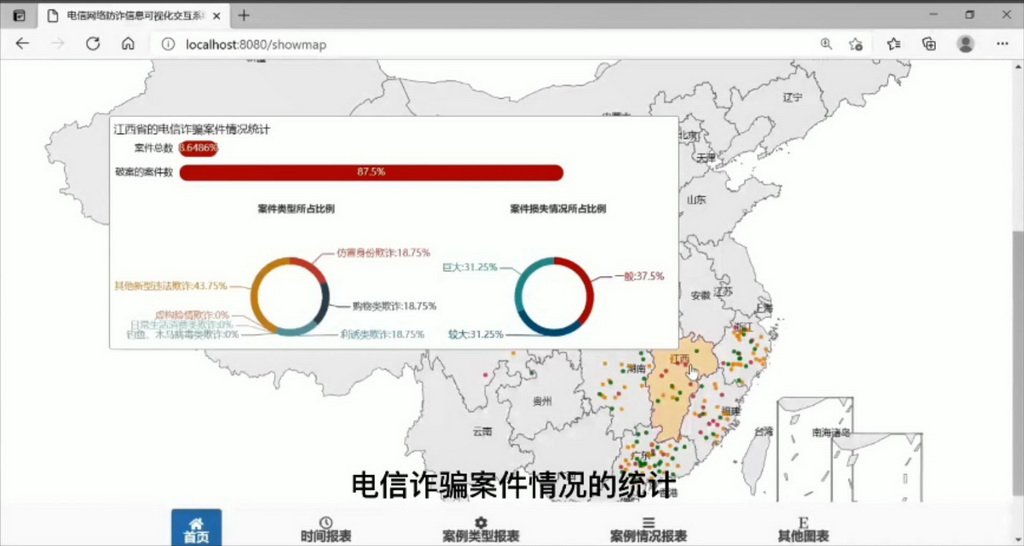
Task: Click 山东 province on the map
Action: [696, 200]
